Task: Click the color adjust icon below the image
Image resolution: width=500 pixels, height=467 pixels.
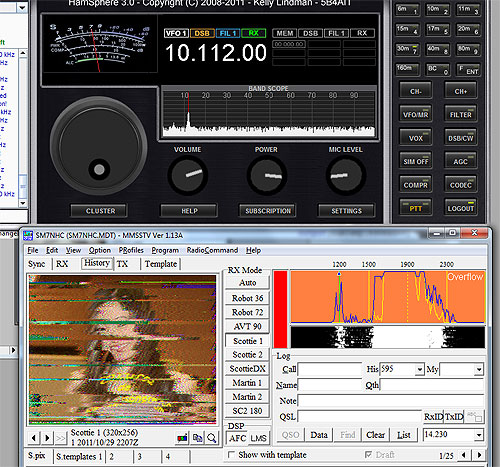Action: pos(182,438)
